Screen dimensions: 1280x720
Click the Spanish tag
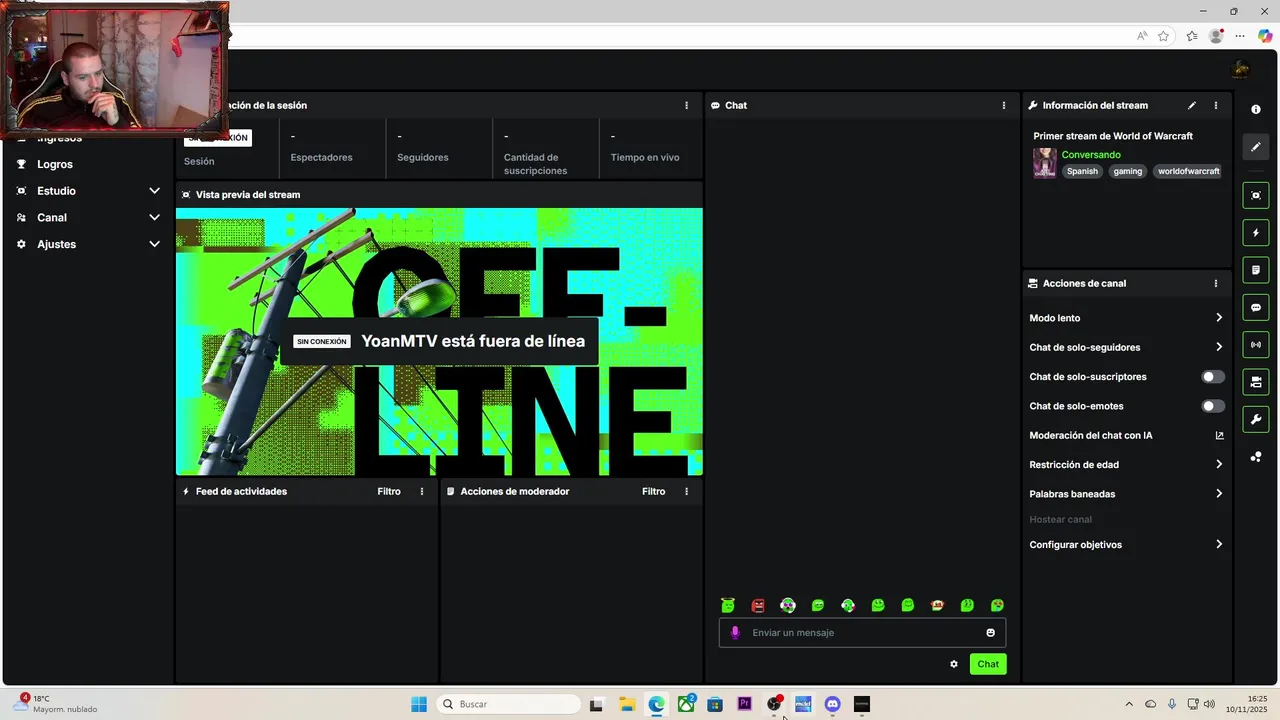[x=1082, y=171]
